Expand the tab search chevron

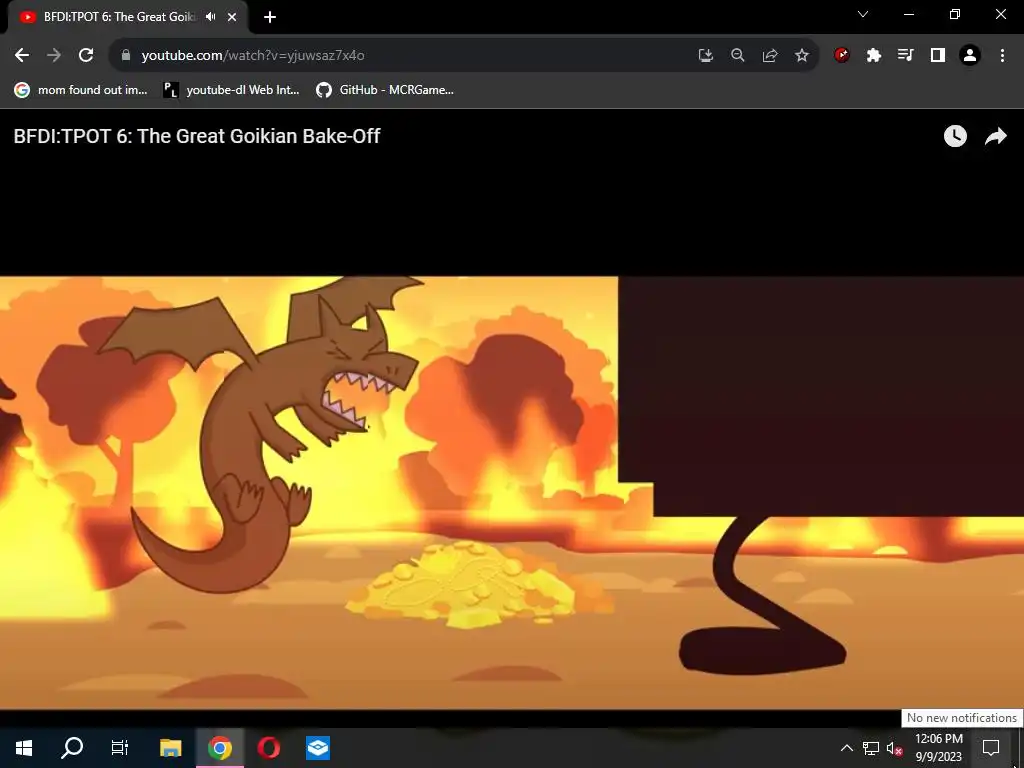click(x=863, y=14)
